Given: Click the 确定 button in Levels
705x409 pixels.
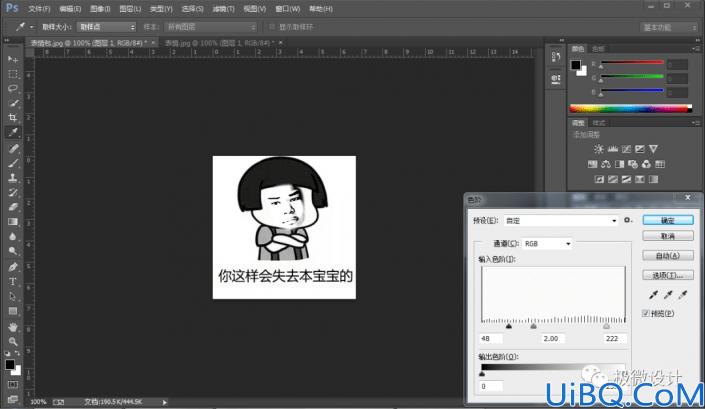Looking at the screenshot, I should [x=668, y=220].
